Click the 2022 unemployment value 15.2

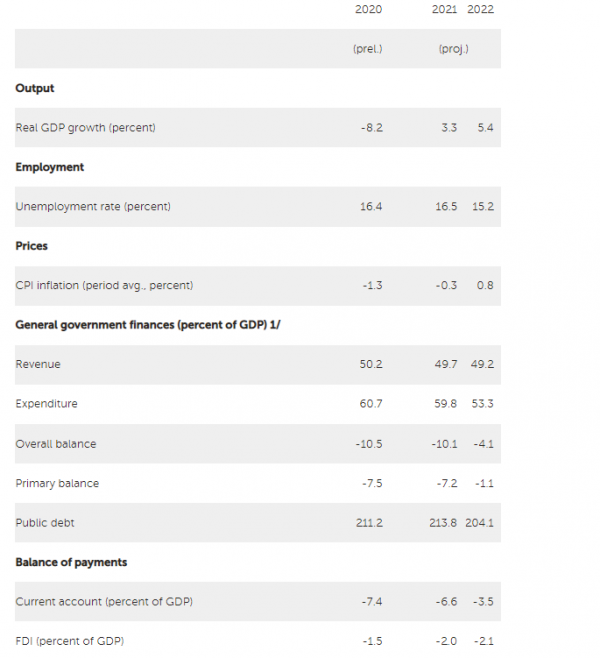point(483,206)
